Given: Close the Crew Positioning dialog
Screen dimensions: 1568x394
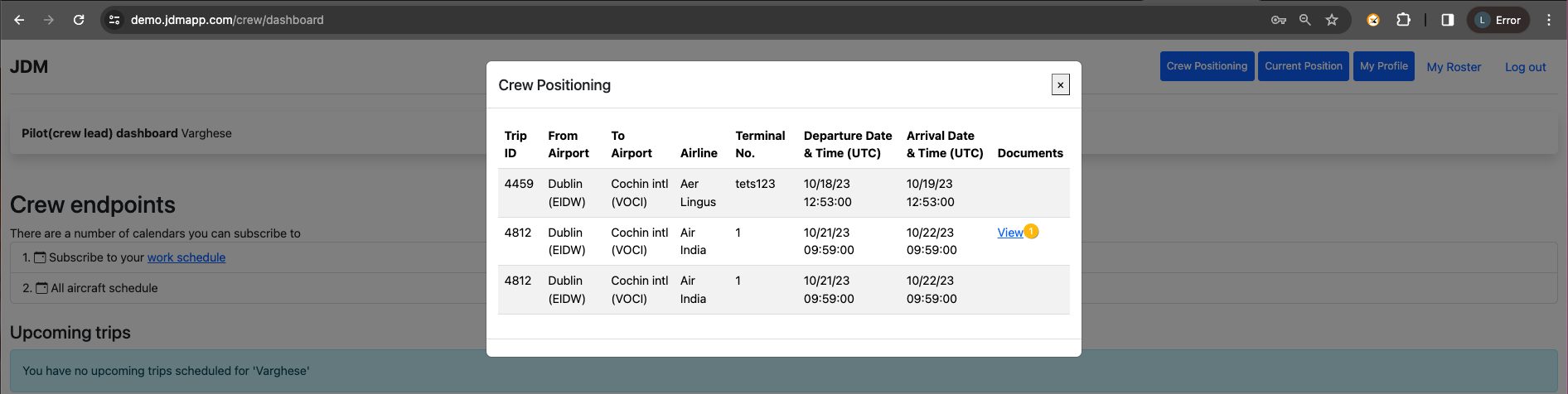Looking at the screenshot, I should pyautogui.click(x=1060, y=84).
